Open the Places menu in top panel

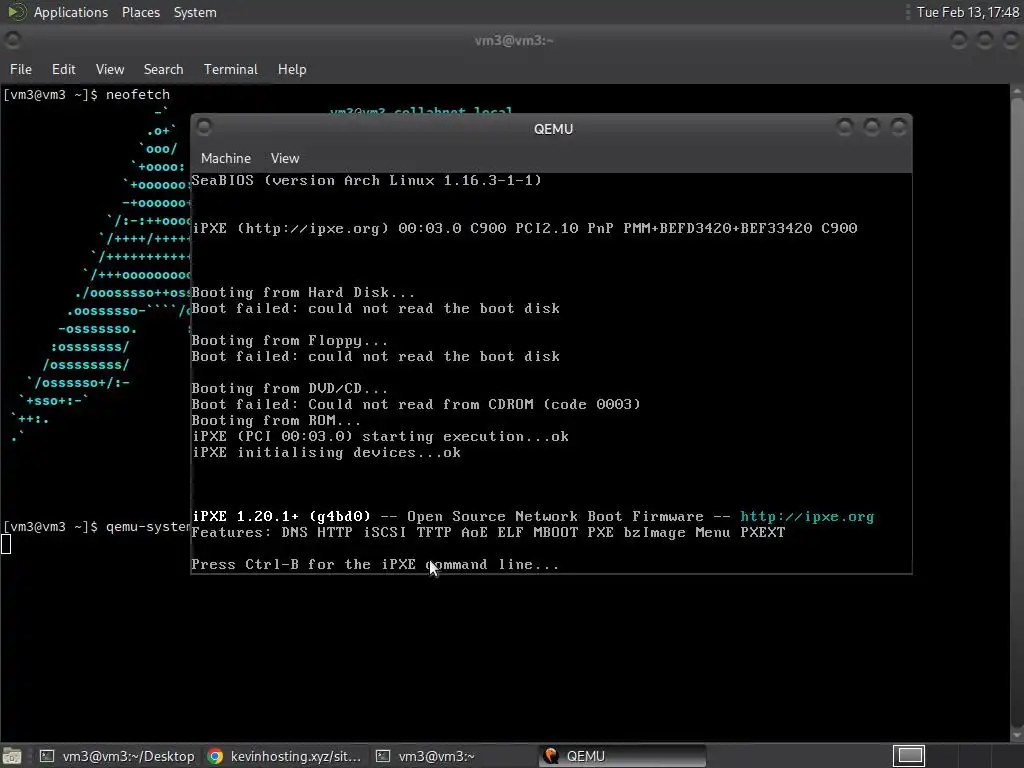coord(140,12)
